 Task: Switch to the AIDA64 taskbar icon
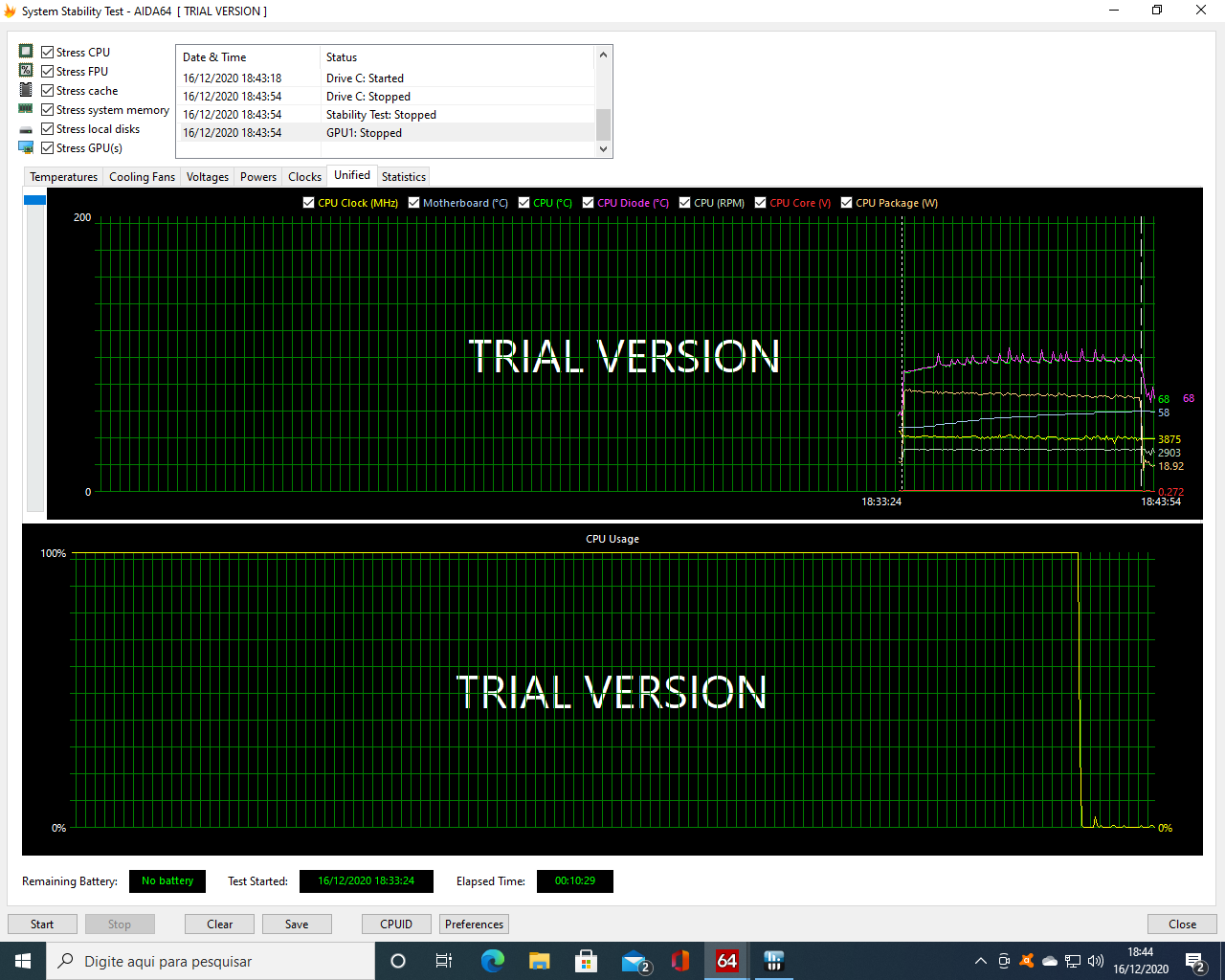[727, 961]
